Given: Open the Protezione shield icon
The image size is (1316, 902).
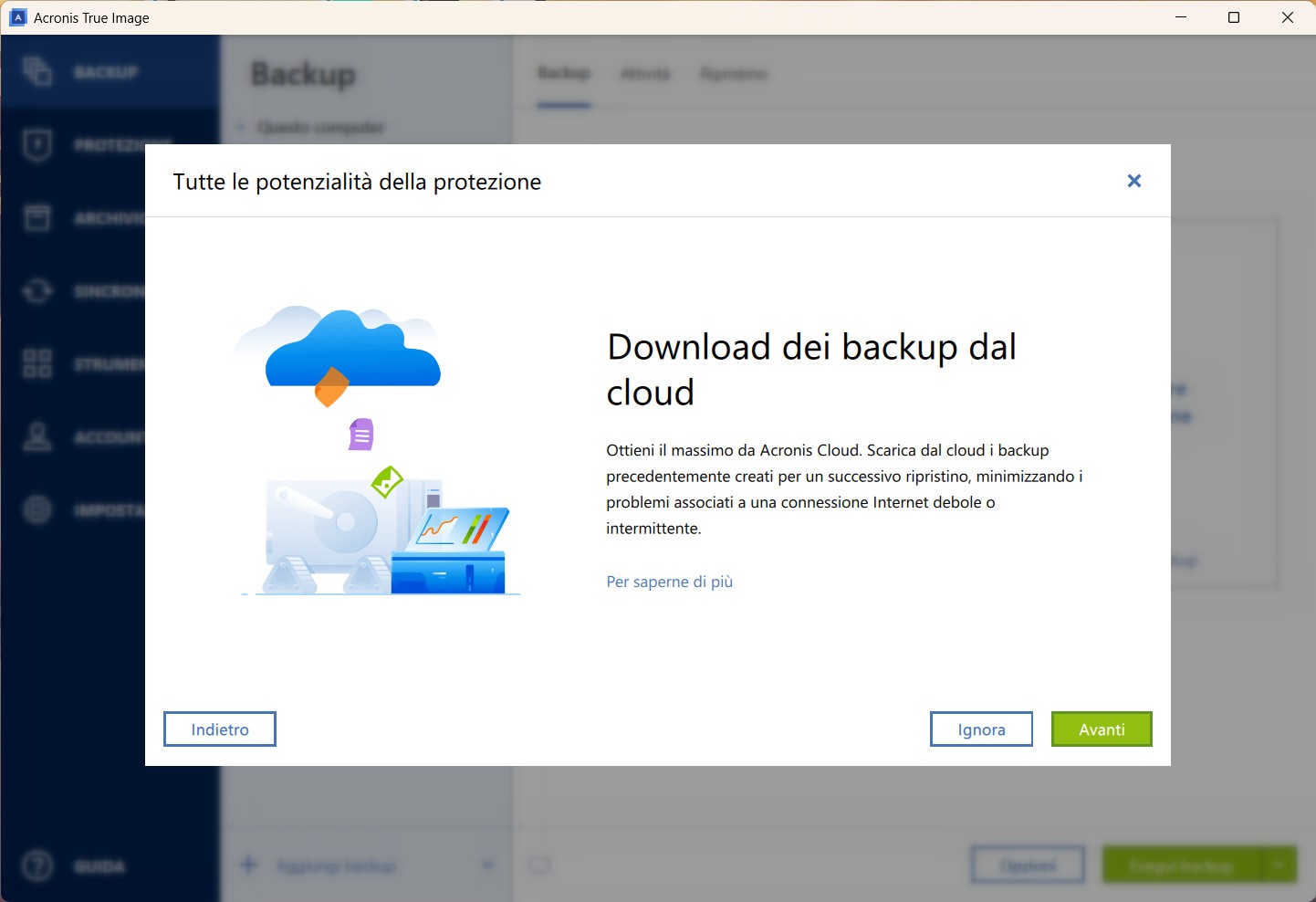Looking at the screenshot, I should click(37, 144).
